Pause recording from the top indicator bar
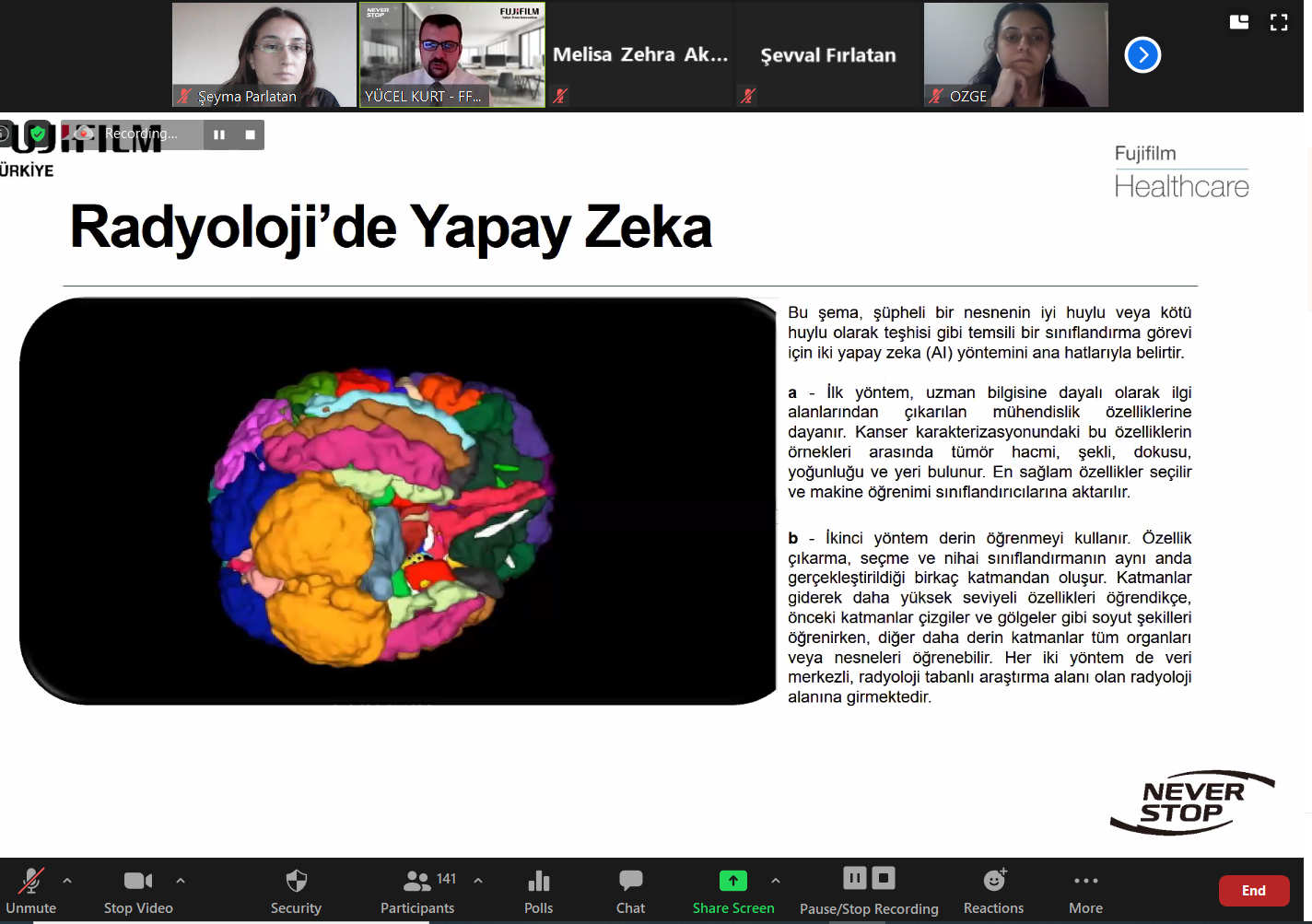Image resolution: width=1312 pixels, height=924 pixels. click(x=219, y=135)
